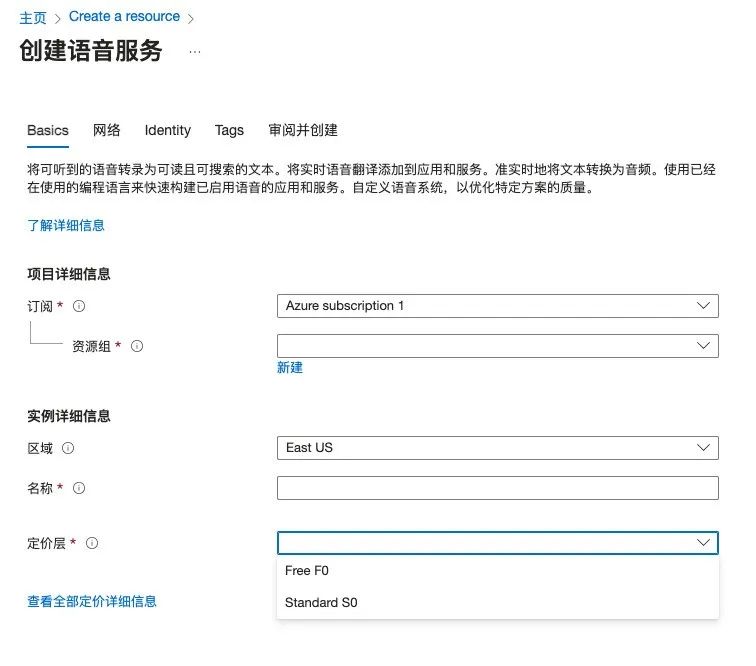Click 新建 to create resource group
756x666 pixels.
(x=290, y=368)
